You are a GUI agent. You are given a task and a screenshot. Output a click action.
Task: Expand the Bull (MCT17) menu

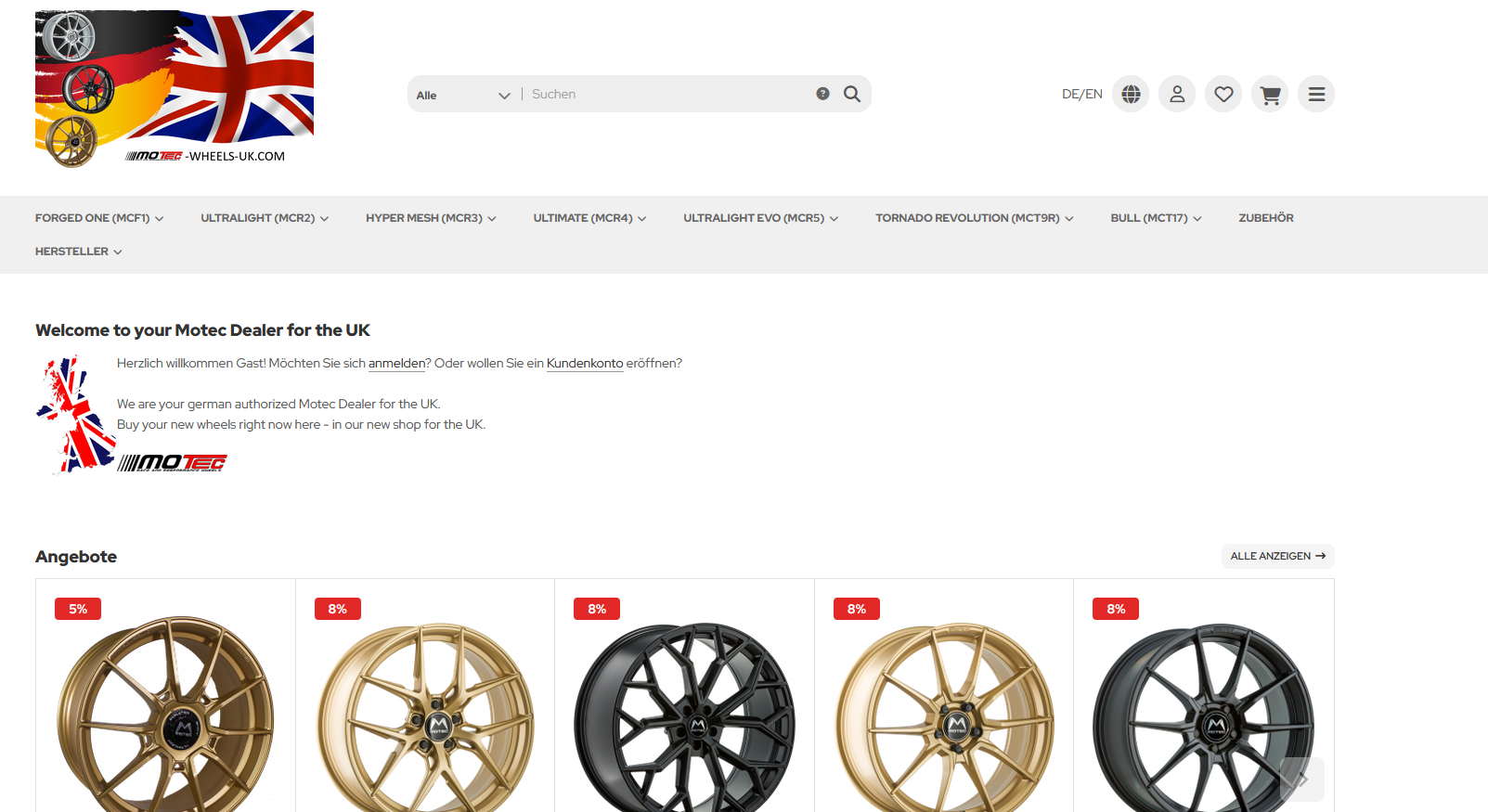click(x=1156, y=218)
